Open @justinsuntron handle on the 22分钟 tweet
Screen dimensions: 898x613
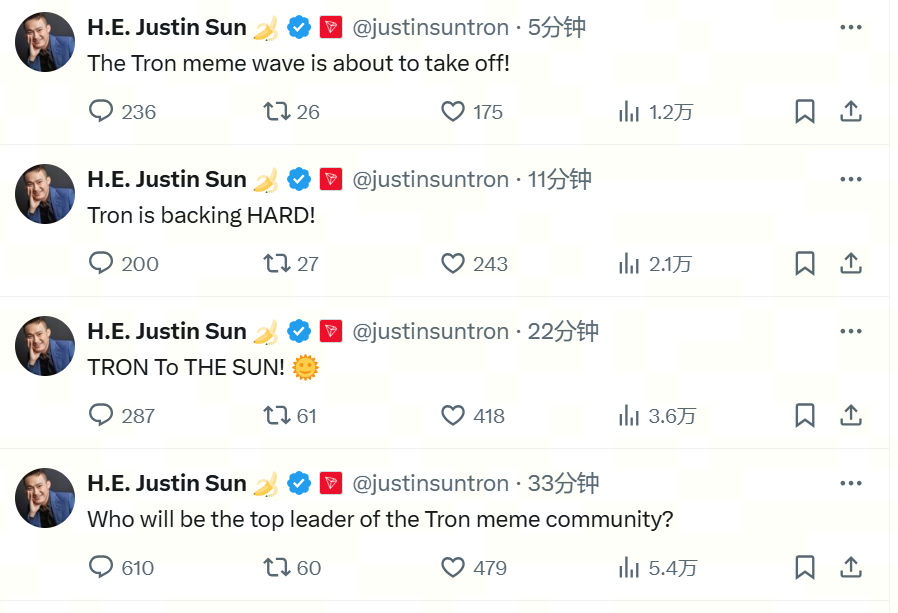tap(430, 331)
